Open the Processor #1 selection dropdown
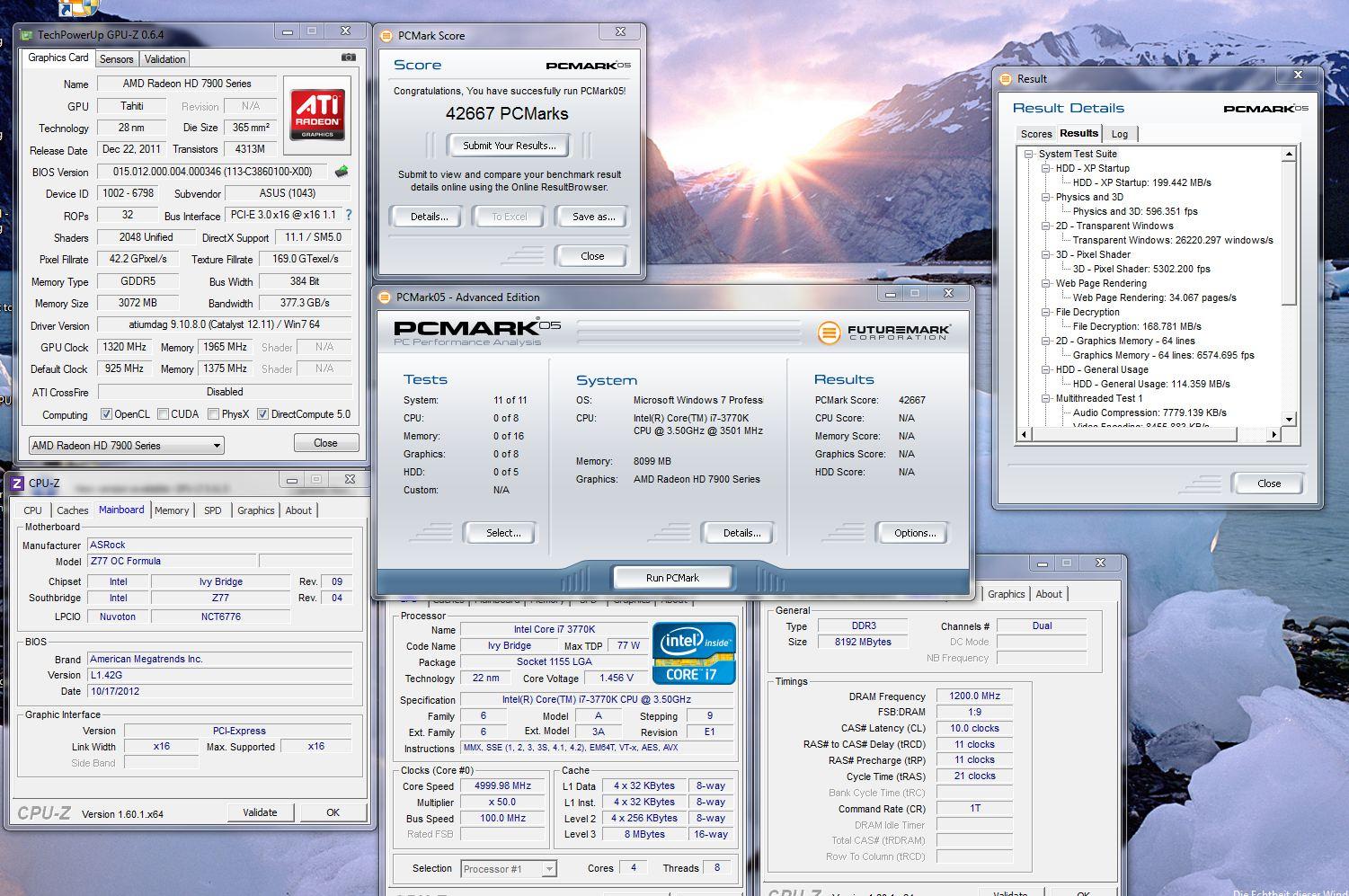The image size is (1349, 896). (548, 869)
